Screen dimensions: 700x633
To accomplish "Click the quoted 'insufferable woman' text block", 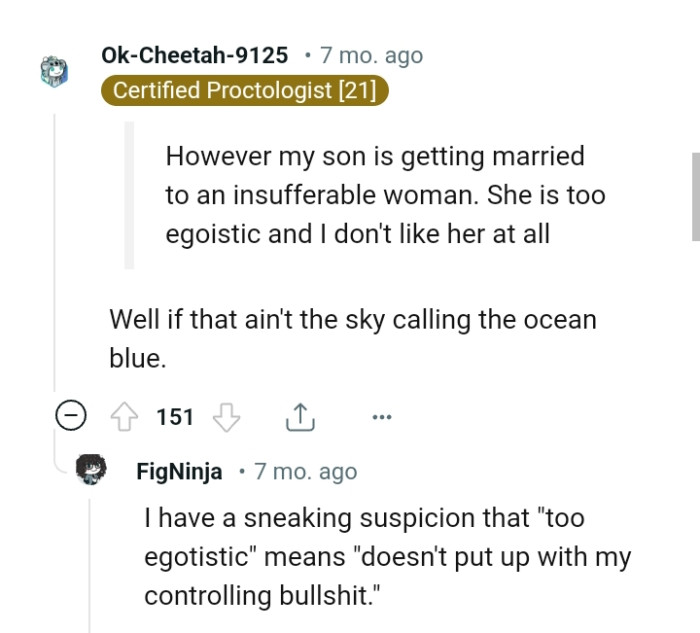I will click(x=385, y=195).
